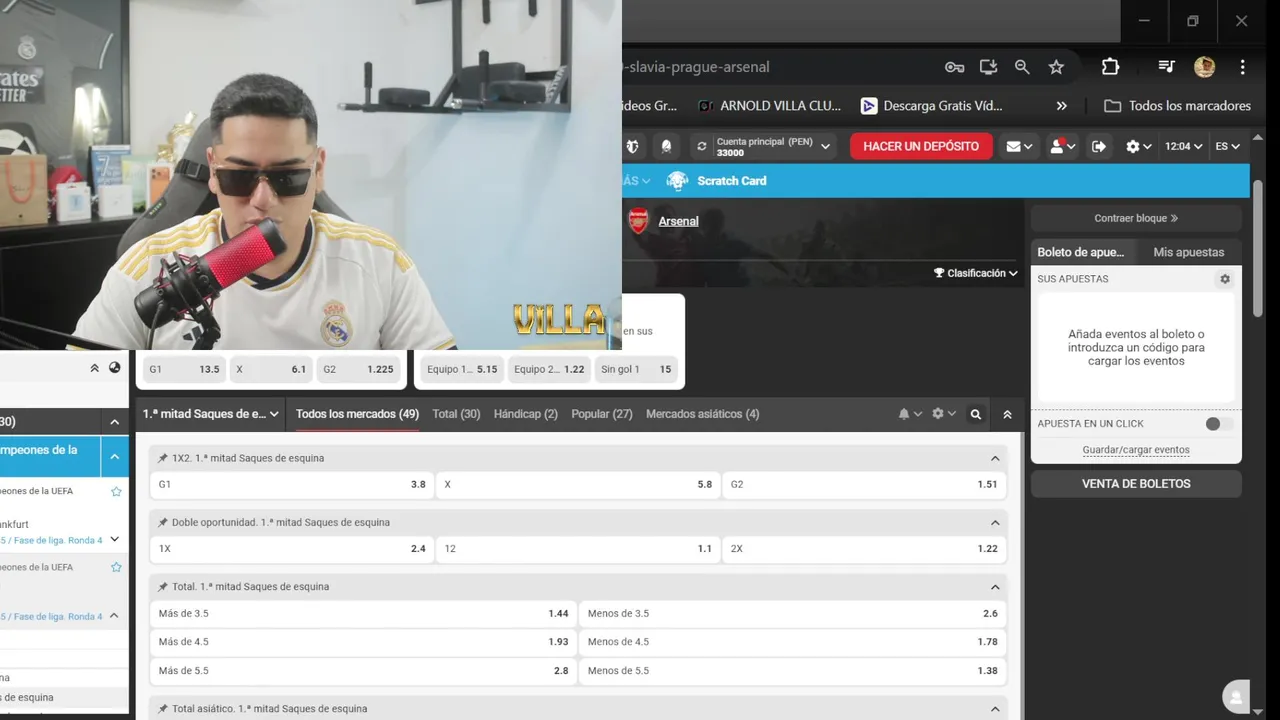The width and height of the screenshot is (1280, 720).
Task: Refresh account balance with the reload icon
Action: 702,146
